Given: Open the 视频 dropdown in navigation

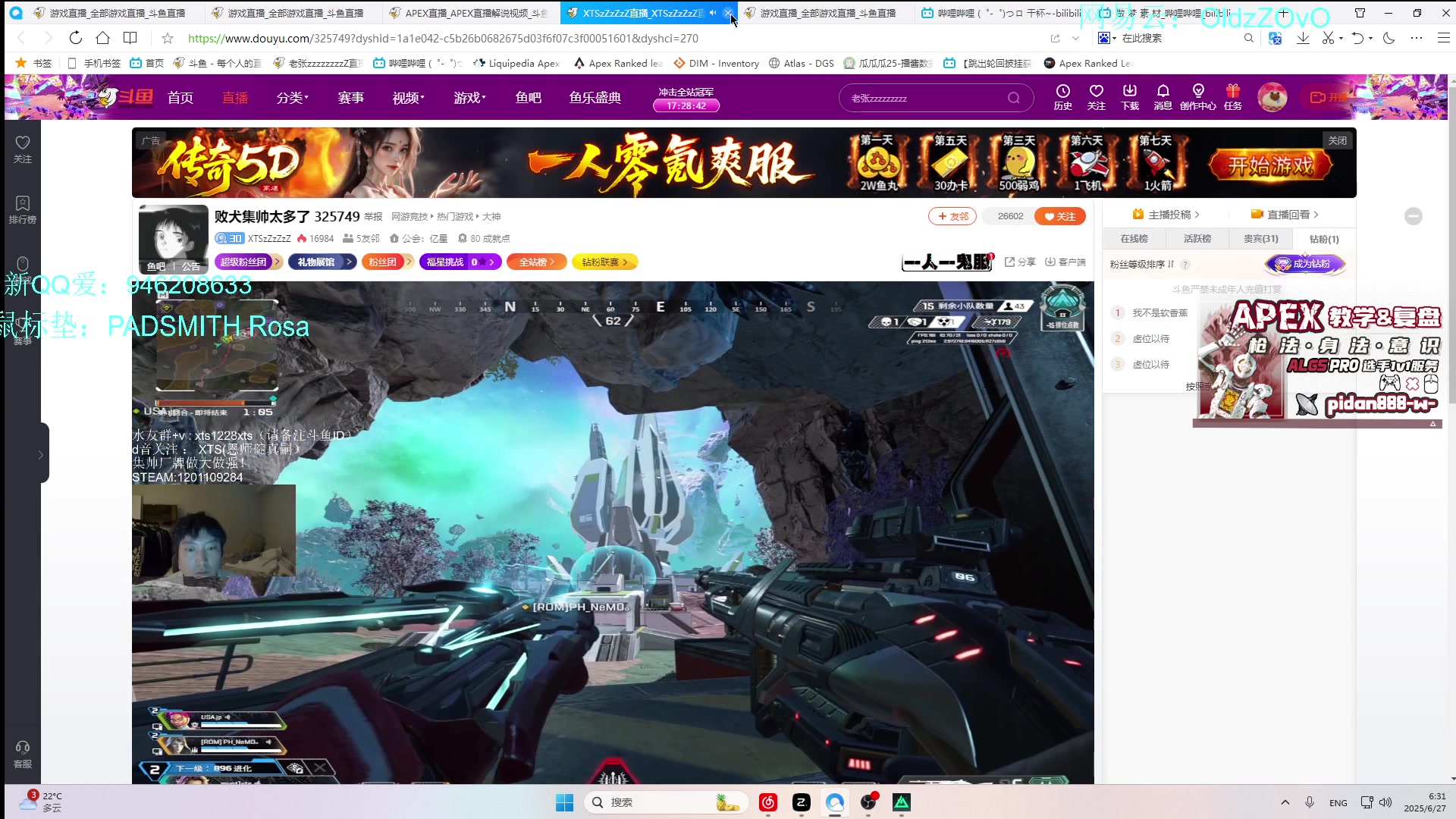Looking at the screenshot, I should click(x=408, y=98).
